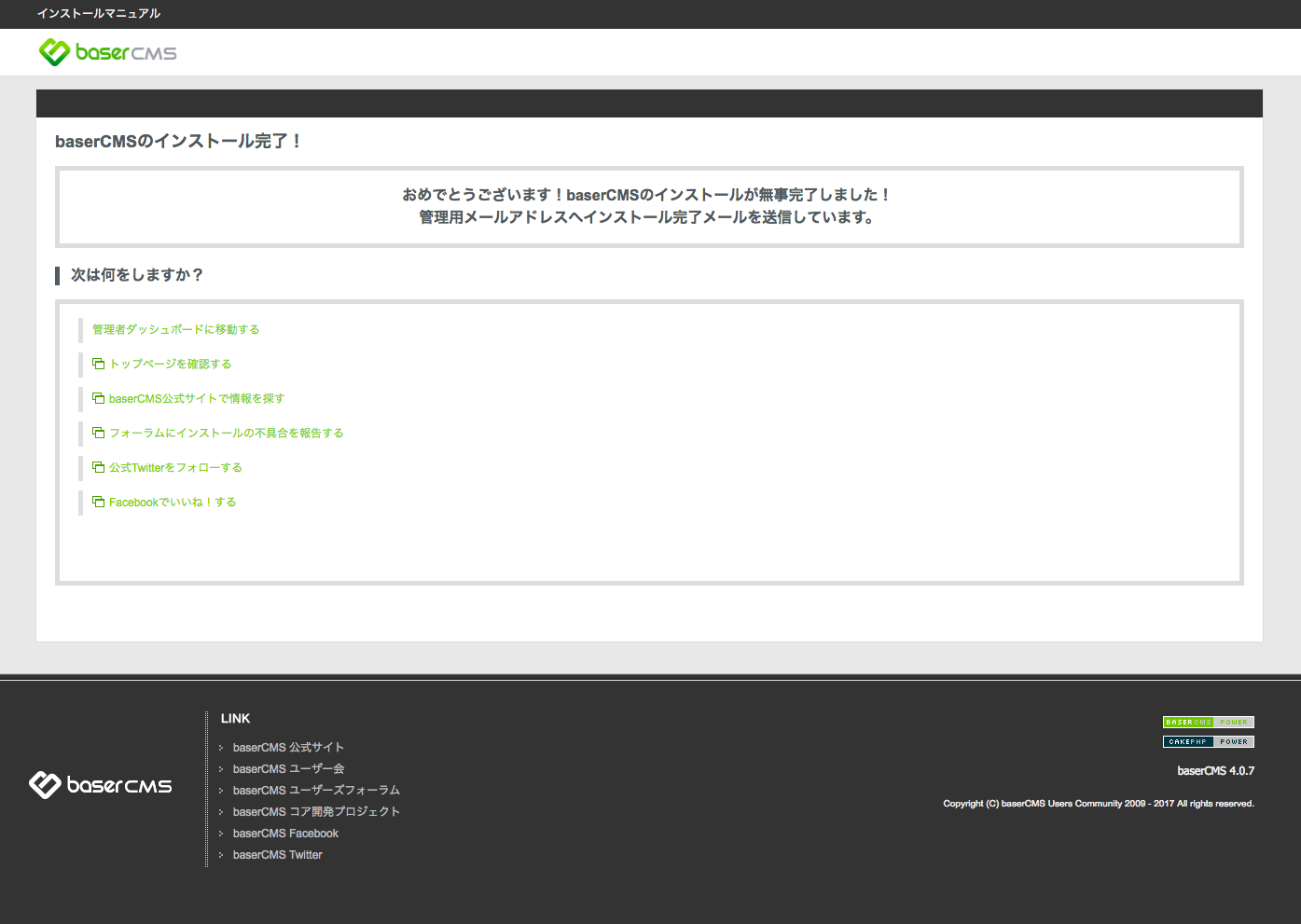Open footer link baserCMS 公式サイト
The width and height of the screenshot is (1301, 924).
click(288, 748)
